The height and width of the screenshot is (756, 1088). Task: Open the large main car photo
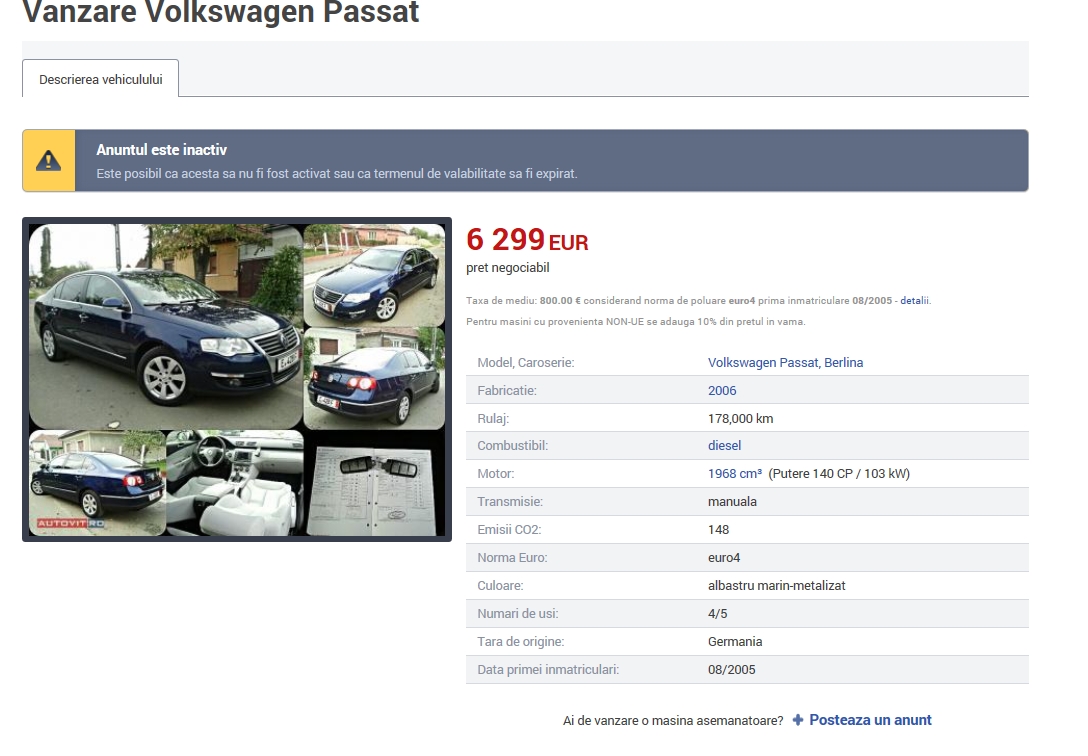[165, 326]
